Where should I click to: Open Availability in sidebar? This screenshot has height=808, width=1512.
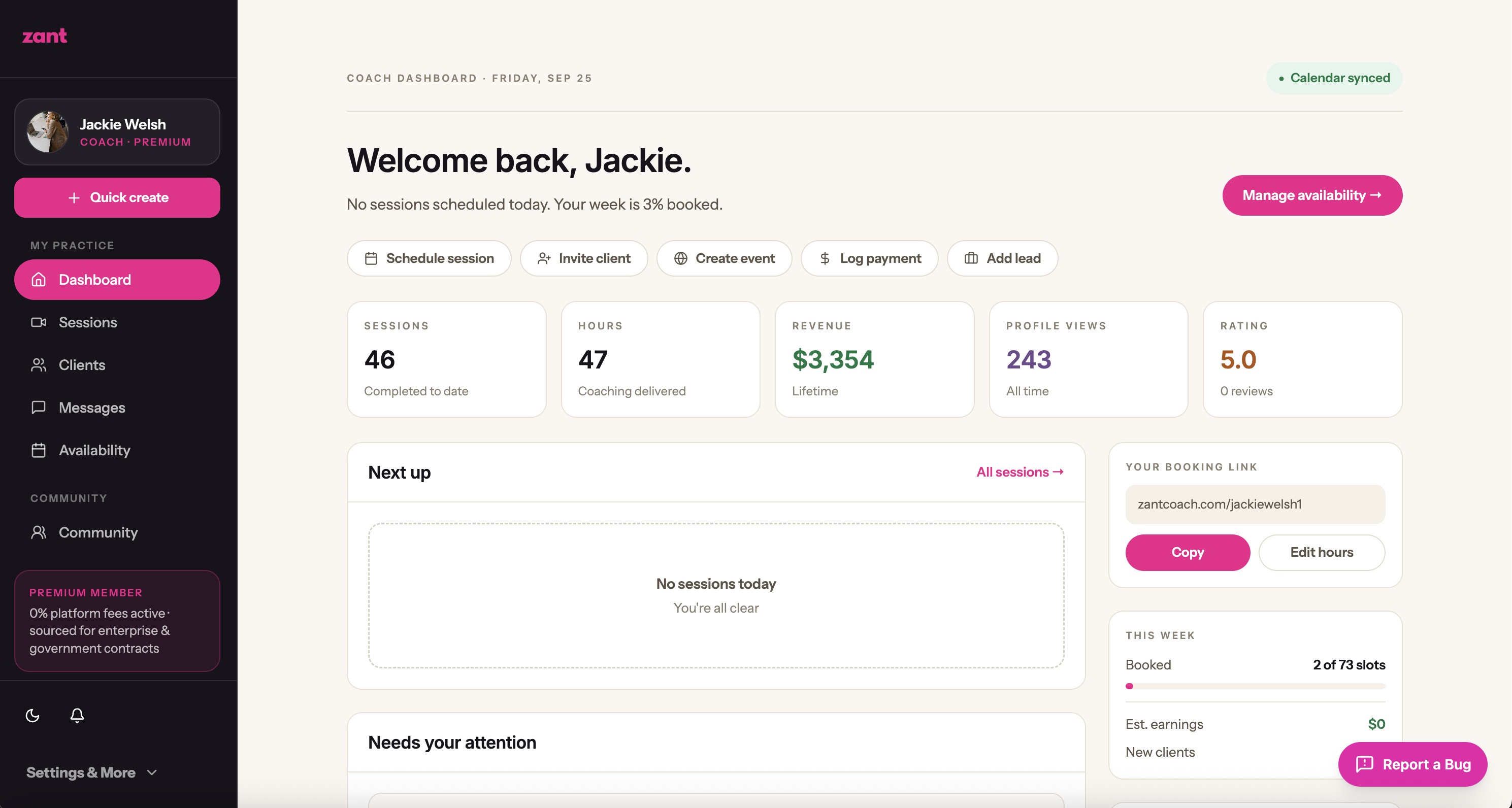pos(117,450)
